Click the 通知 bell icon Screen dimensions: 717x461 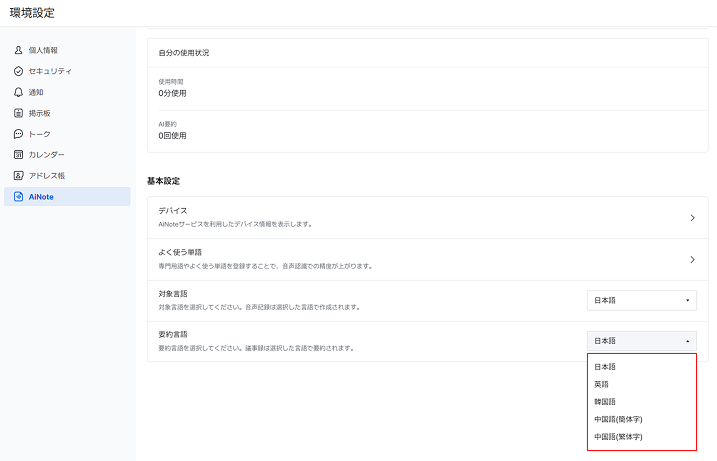pos(18,92)
